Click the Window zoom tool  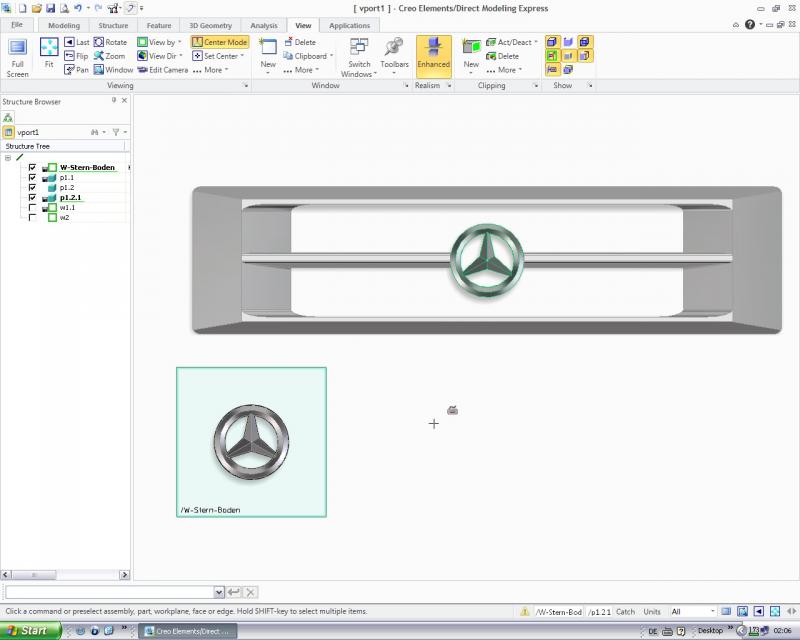pos(113,70)
